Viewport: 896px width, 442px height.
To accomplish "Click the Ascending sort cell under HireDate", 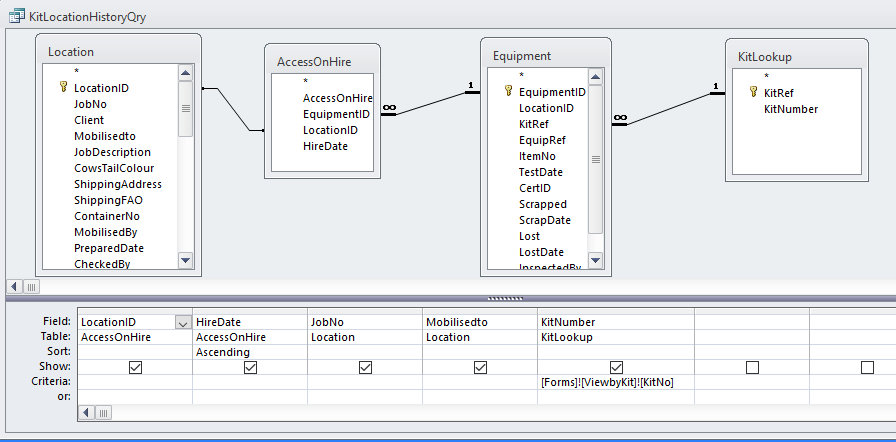I will pos(250,352).
